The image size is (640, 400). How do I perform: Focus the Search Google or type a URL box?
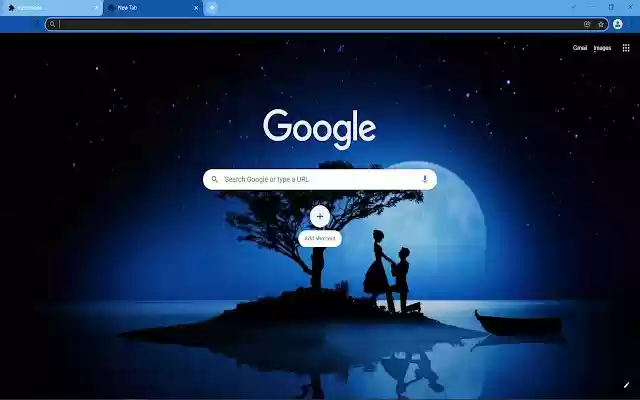coord(320,179)
